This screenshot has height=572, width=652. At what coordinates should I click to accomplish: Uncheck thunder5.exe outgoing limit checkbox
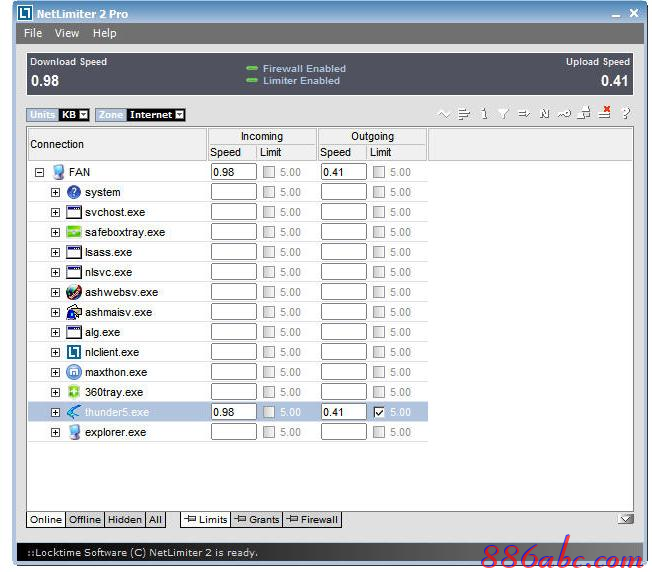[379, 412]
